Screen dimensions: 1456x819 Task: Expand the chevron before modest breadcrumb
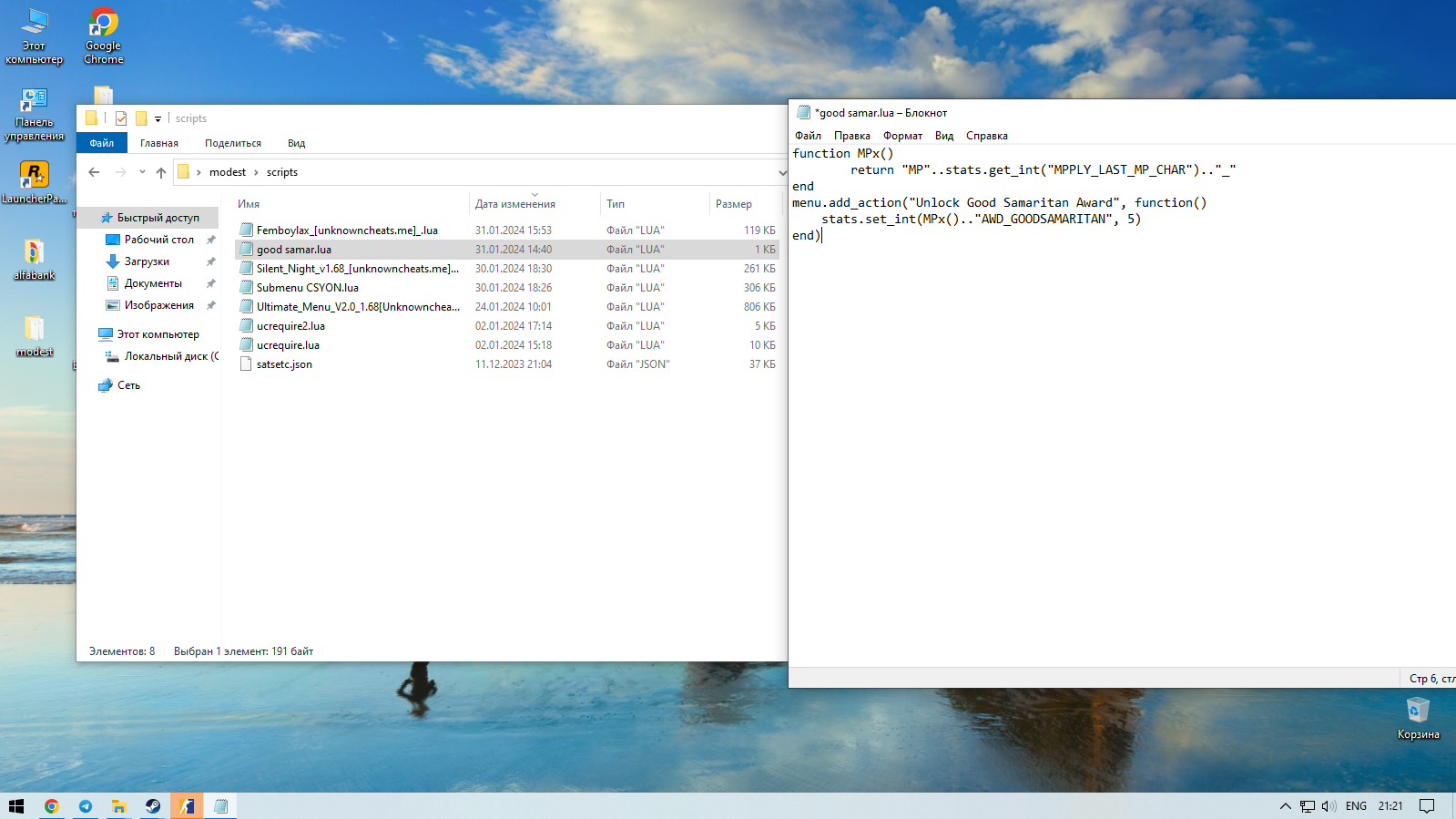199,172
